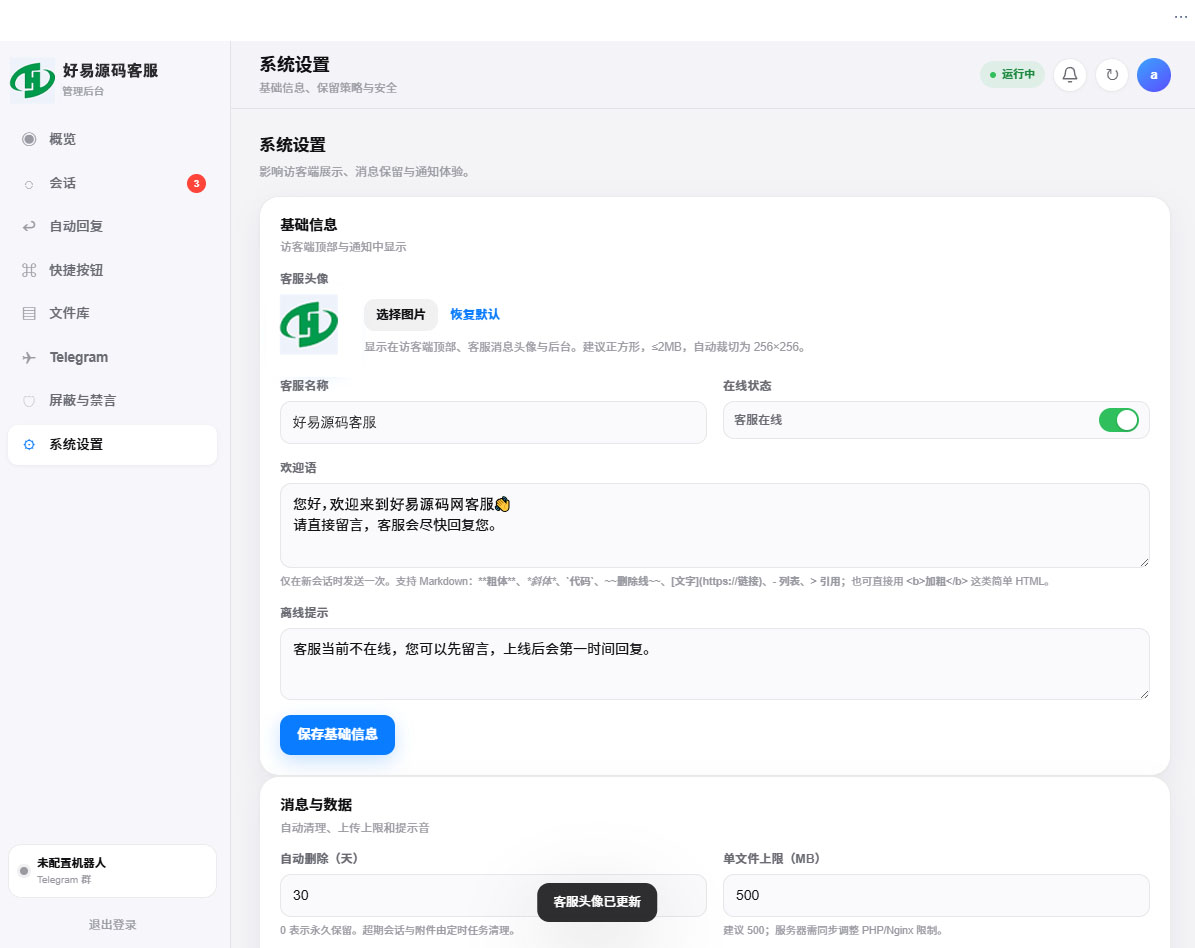
Task: Open the 概览 menu item
Action: tap(112, 139)
